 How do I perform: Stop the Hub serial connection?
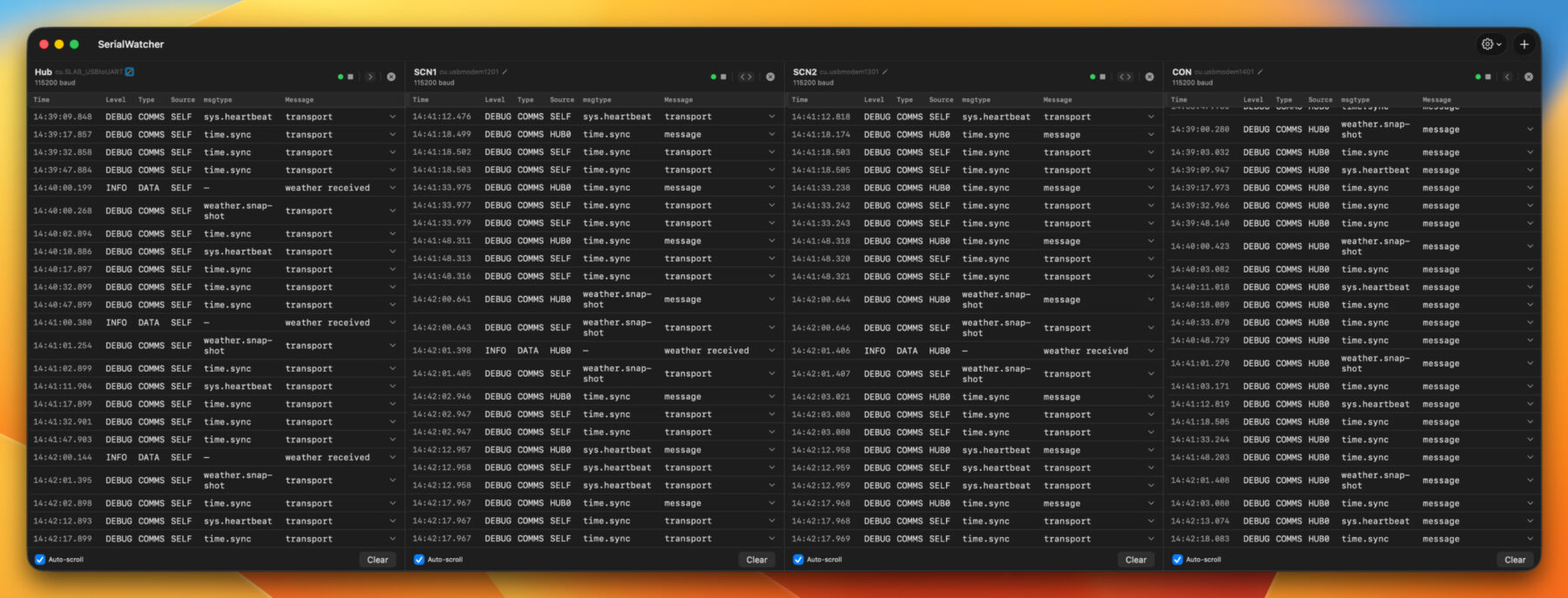click(351, 77)
